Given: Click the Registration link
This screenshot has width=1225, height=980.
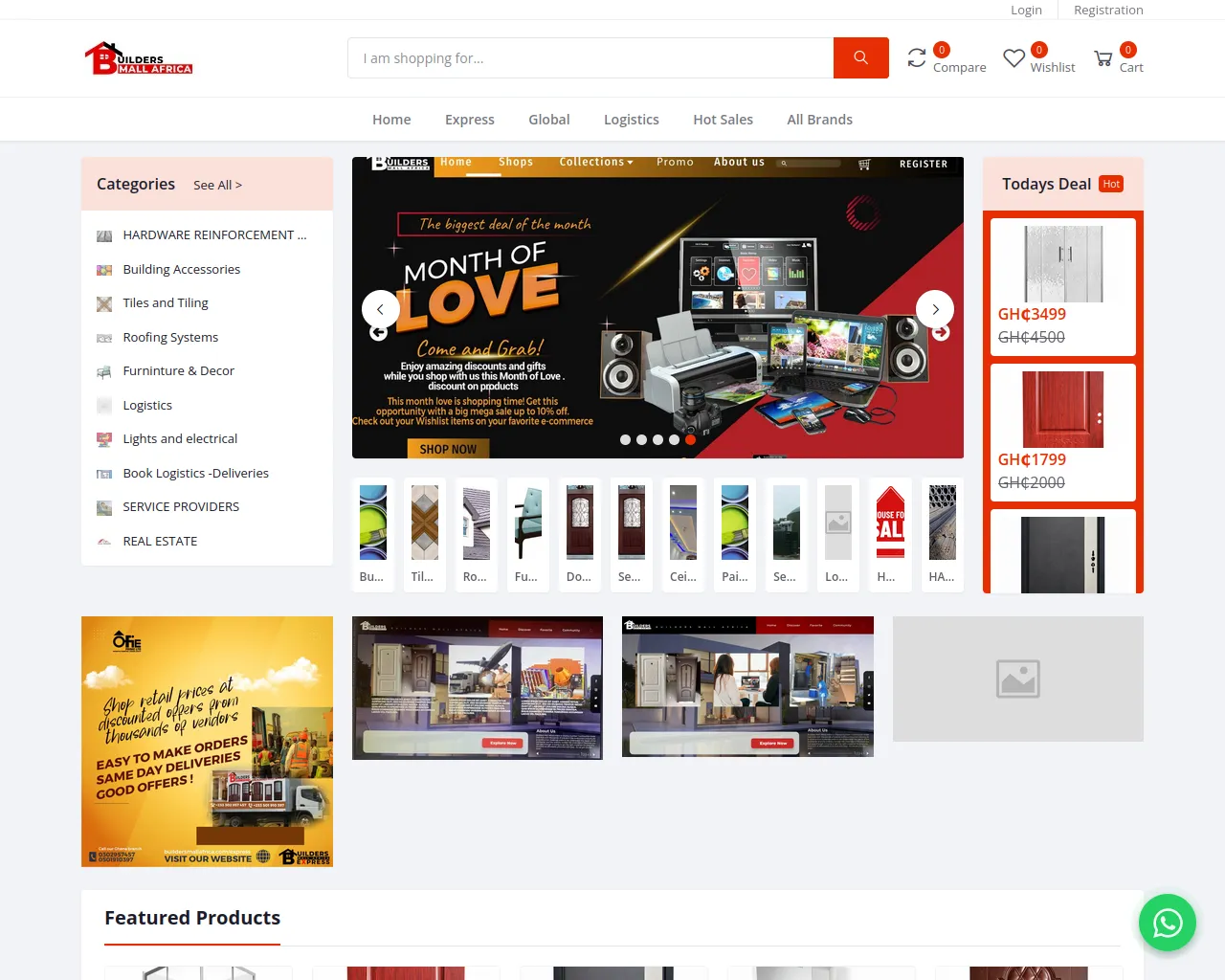Looking at the screenshot, I should pos(1108,10).
